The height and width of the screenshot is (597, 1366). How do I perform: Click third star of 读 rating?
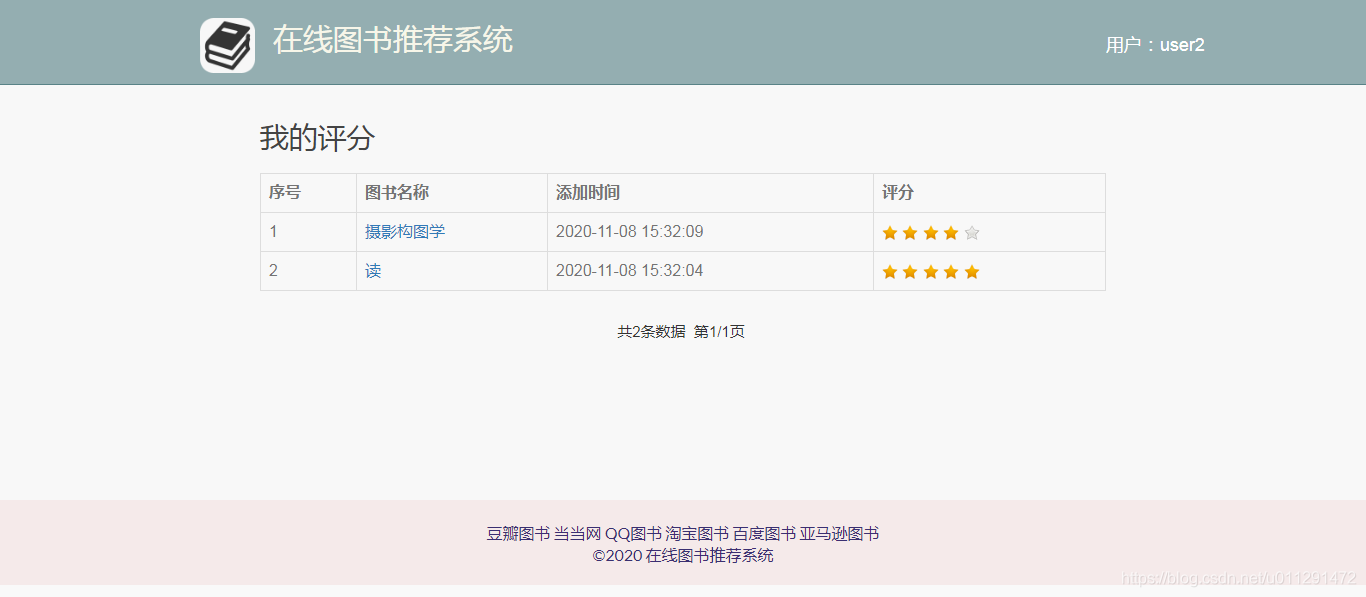(931, 272)
